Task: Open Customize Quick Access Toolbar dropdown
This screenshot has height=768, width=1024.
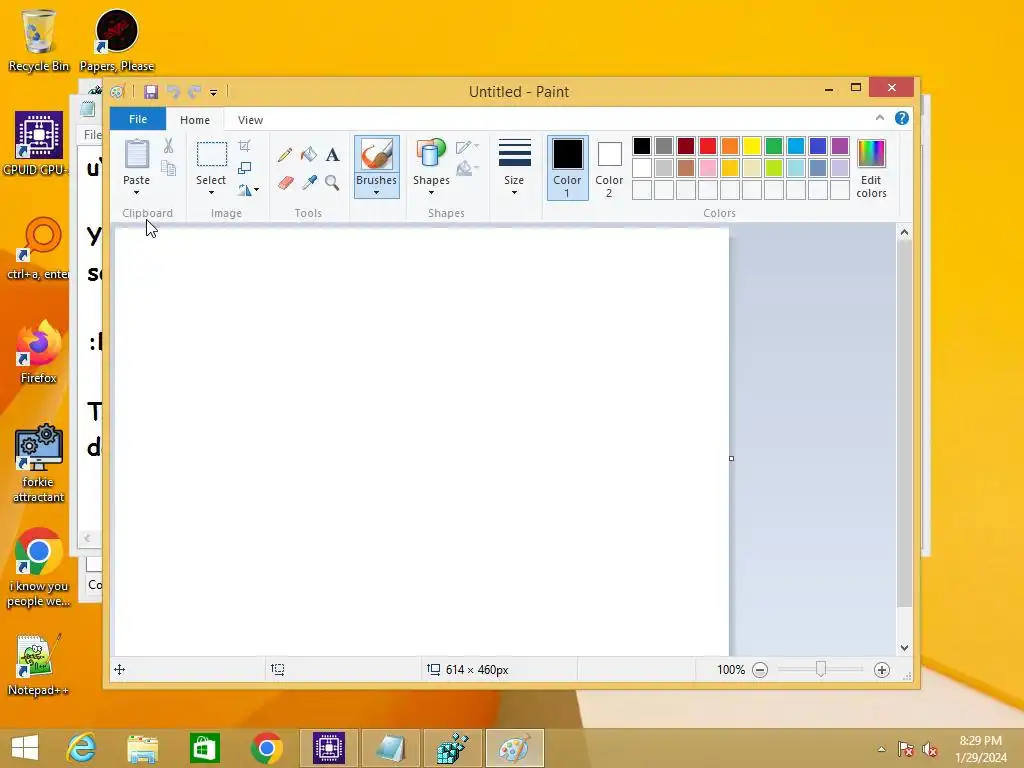Action: tap(214, 92)
